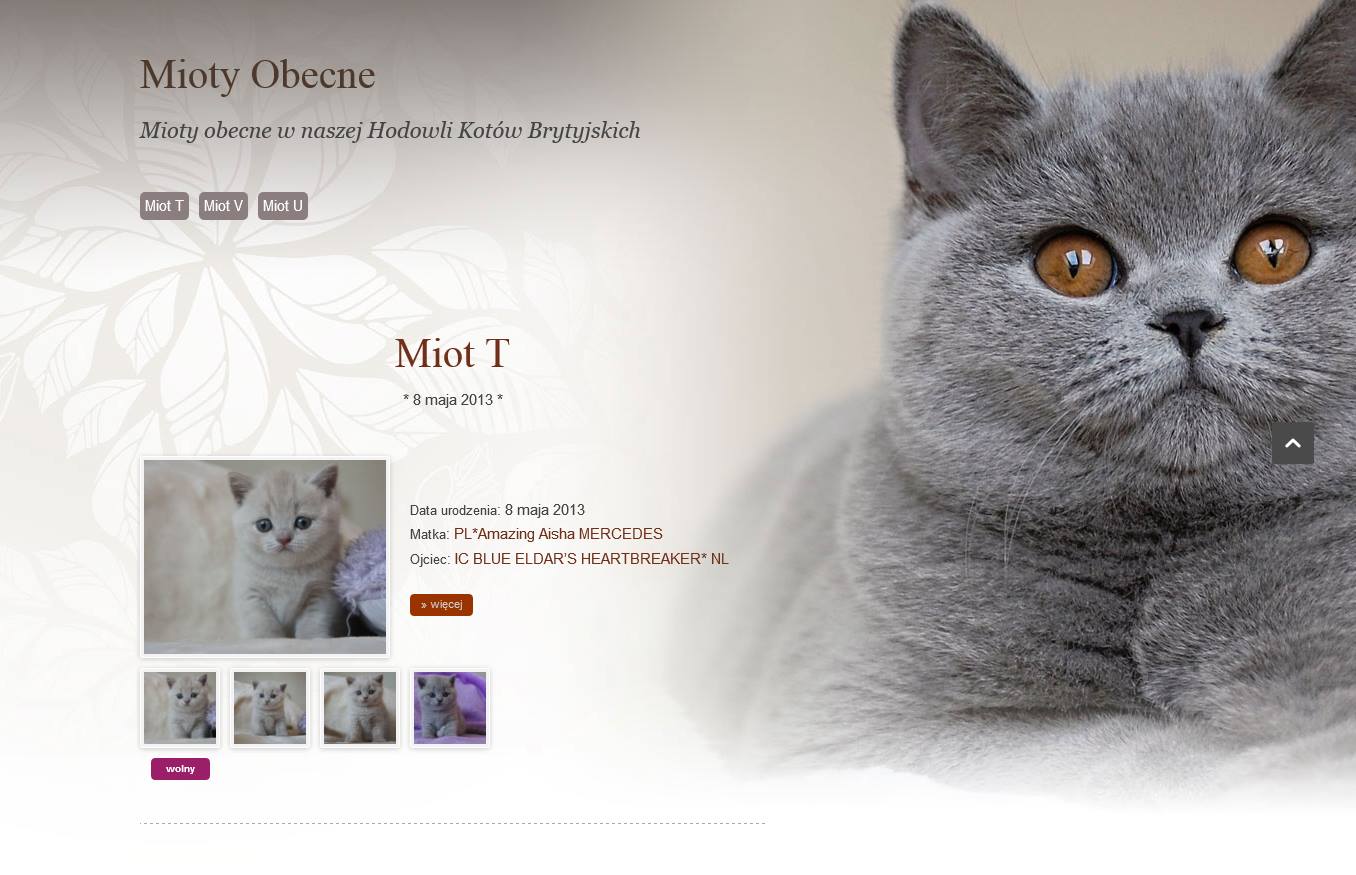Click the Data urodzenia label text
The image size is (1356, 875).
click(455, 510)
